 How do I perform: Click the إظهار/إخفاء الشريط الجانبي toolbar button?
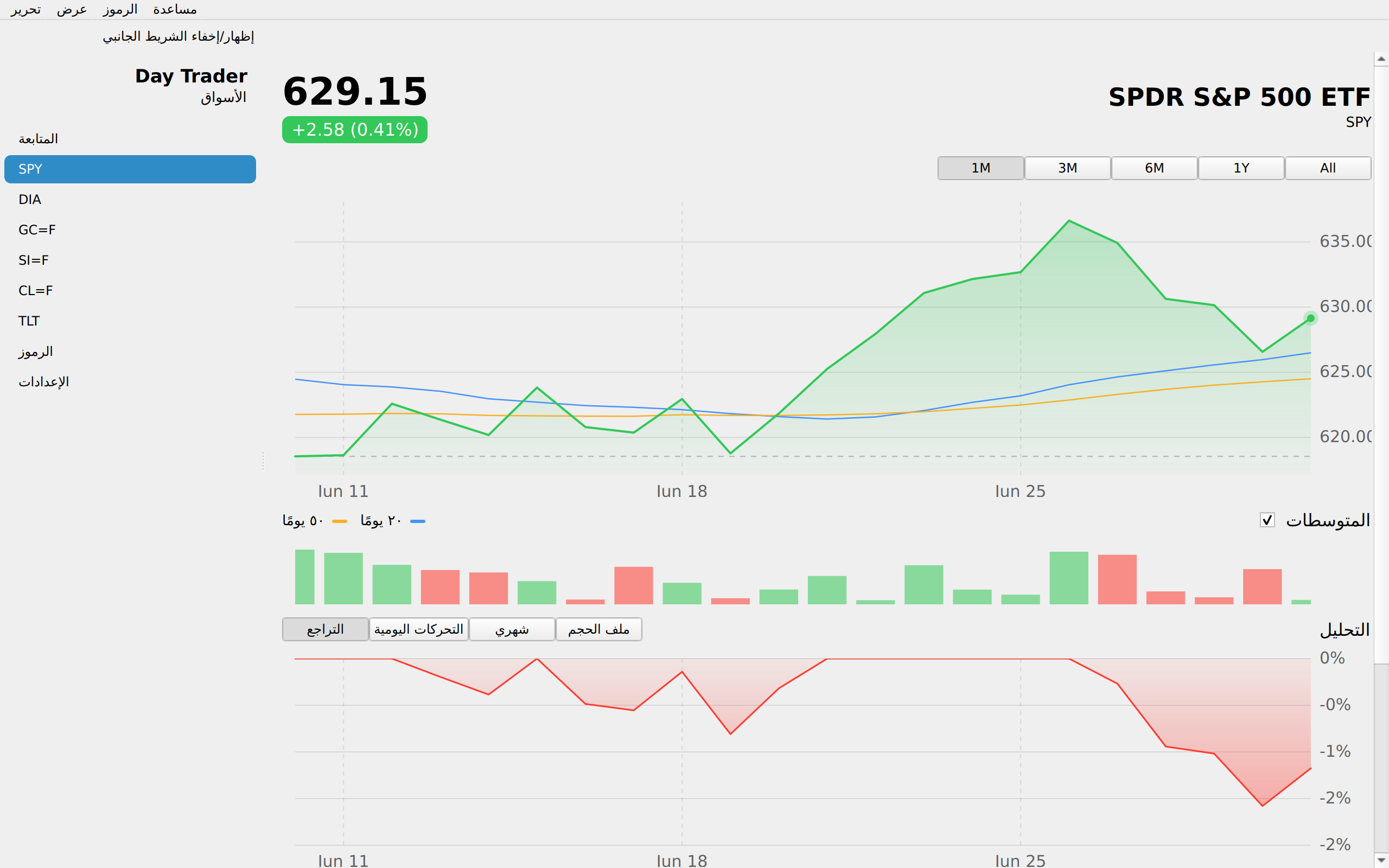coord(178,37)
